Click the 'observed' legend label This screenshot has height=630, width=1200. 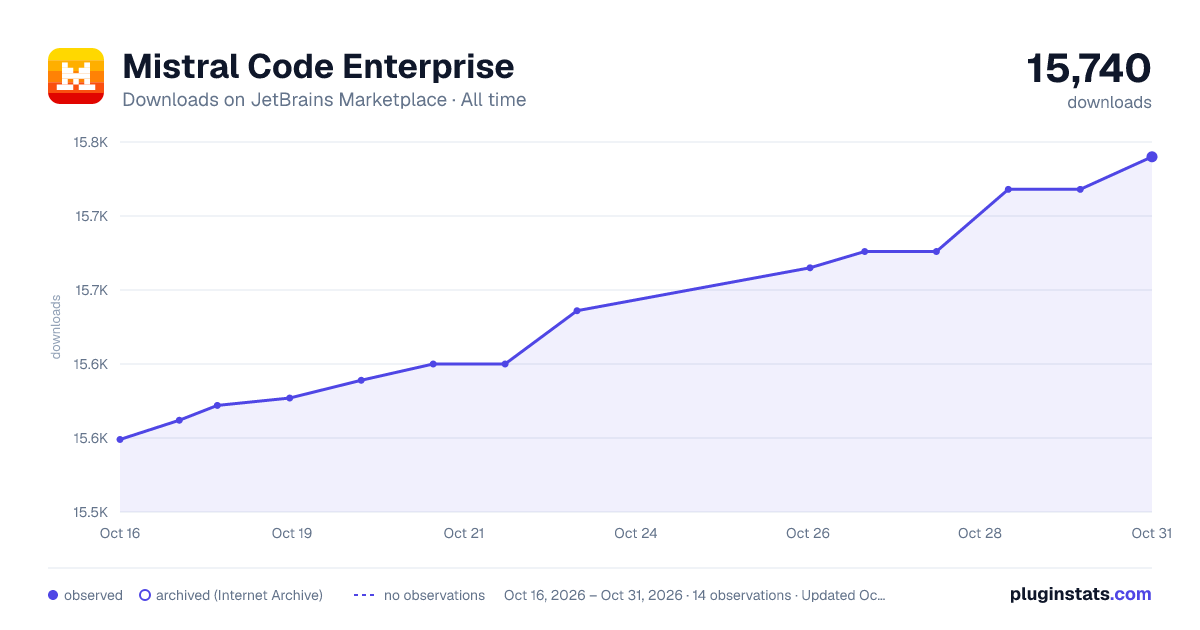point(93,595)
